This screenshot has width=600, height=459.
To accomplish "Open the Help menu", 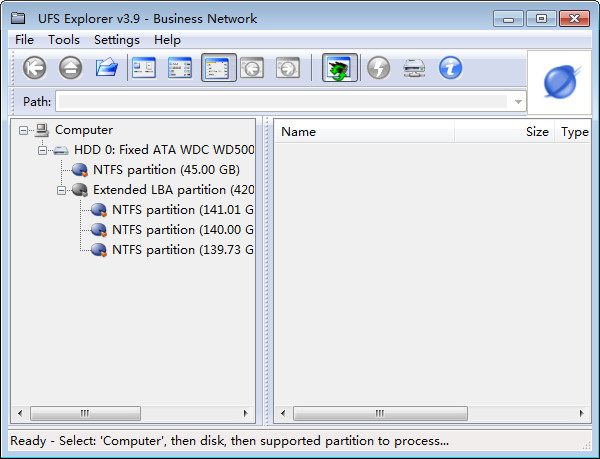I will (167, 40).
